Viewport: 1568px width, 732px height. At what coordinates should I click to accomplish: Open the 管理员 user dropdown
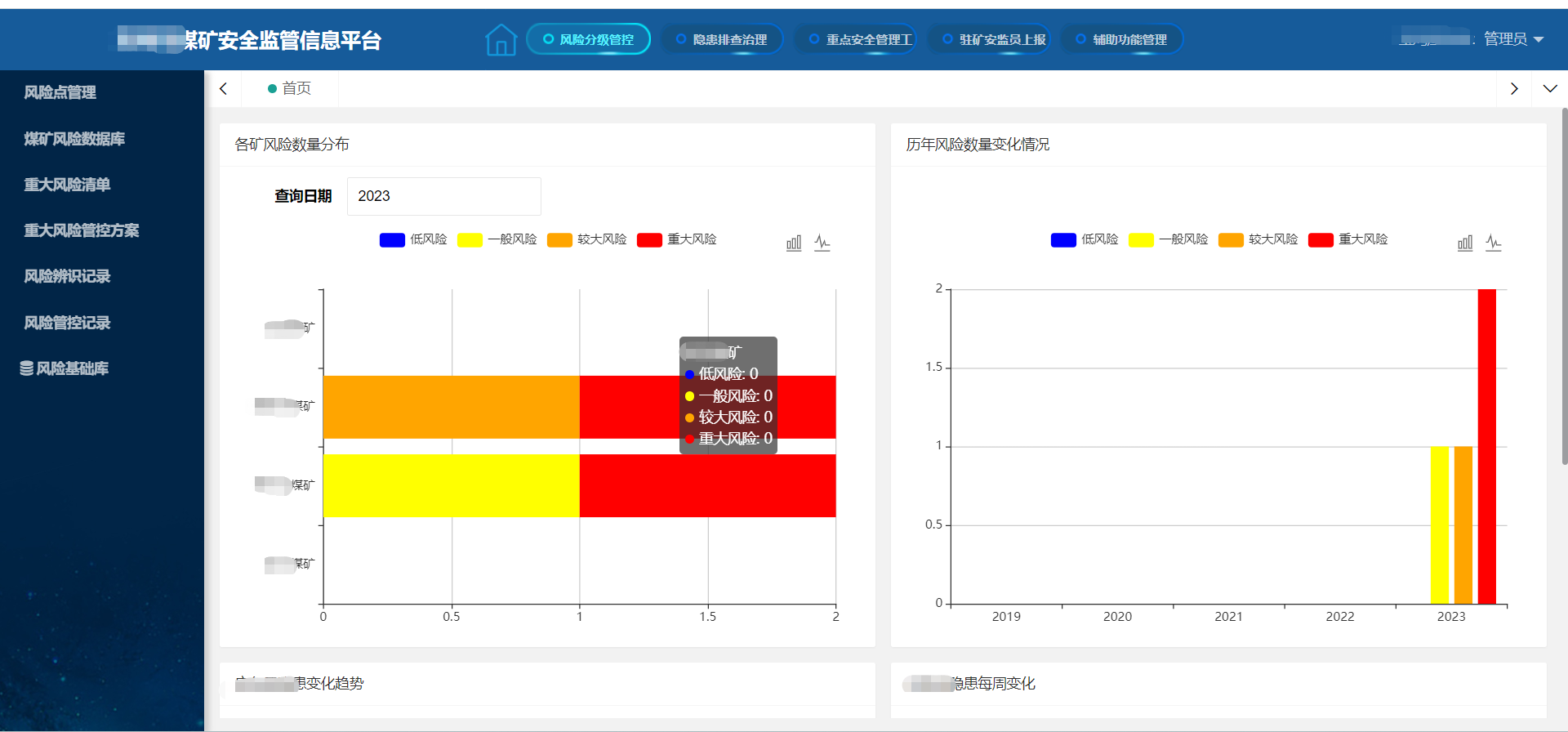tap(1513, 39)
